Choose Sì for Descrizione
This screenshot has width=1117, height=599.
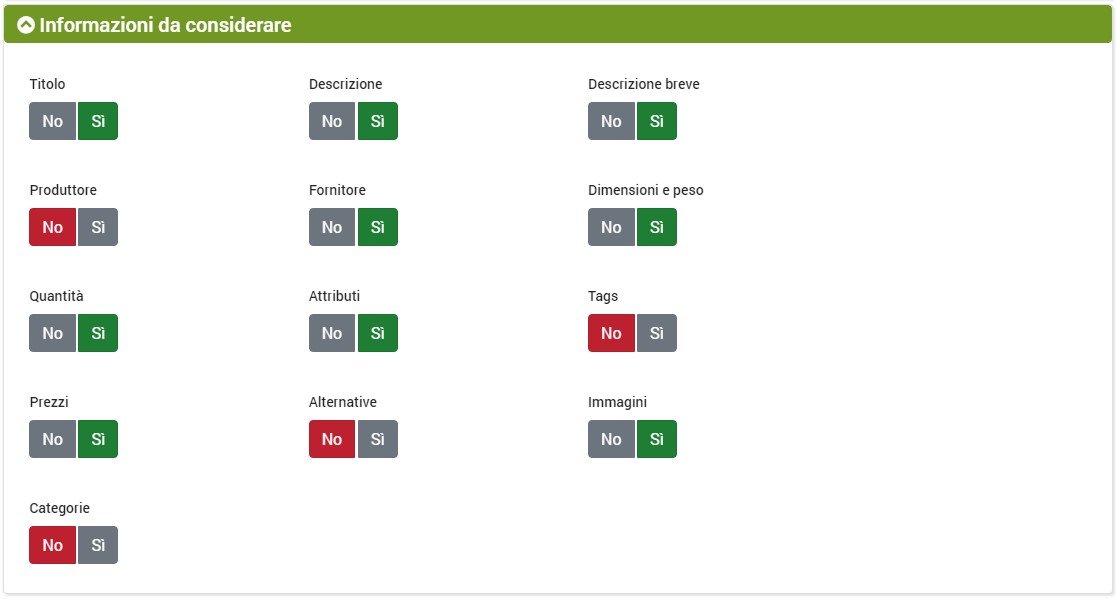click(x=377, y=121)
